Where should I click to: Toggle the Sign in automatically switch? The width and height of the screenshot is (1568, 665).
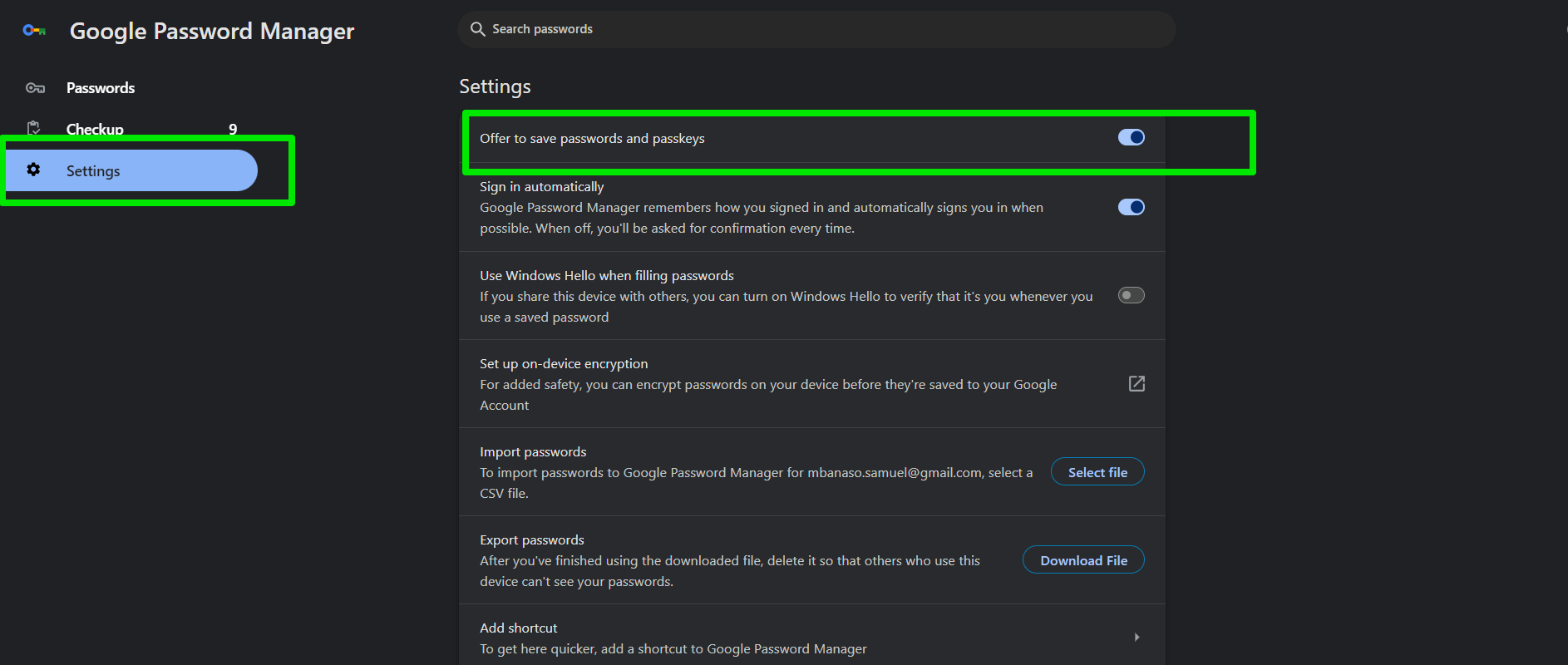click(1131, 207)
